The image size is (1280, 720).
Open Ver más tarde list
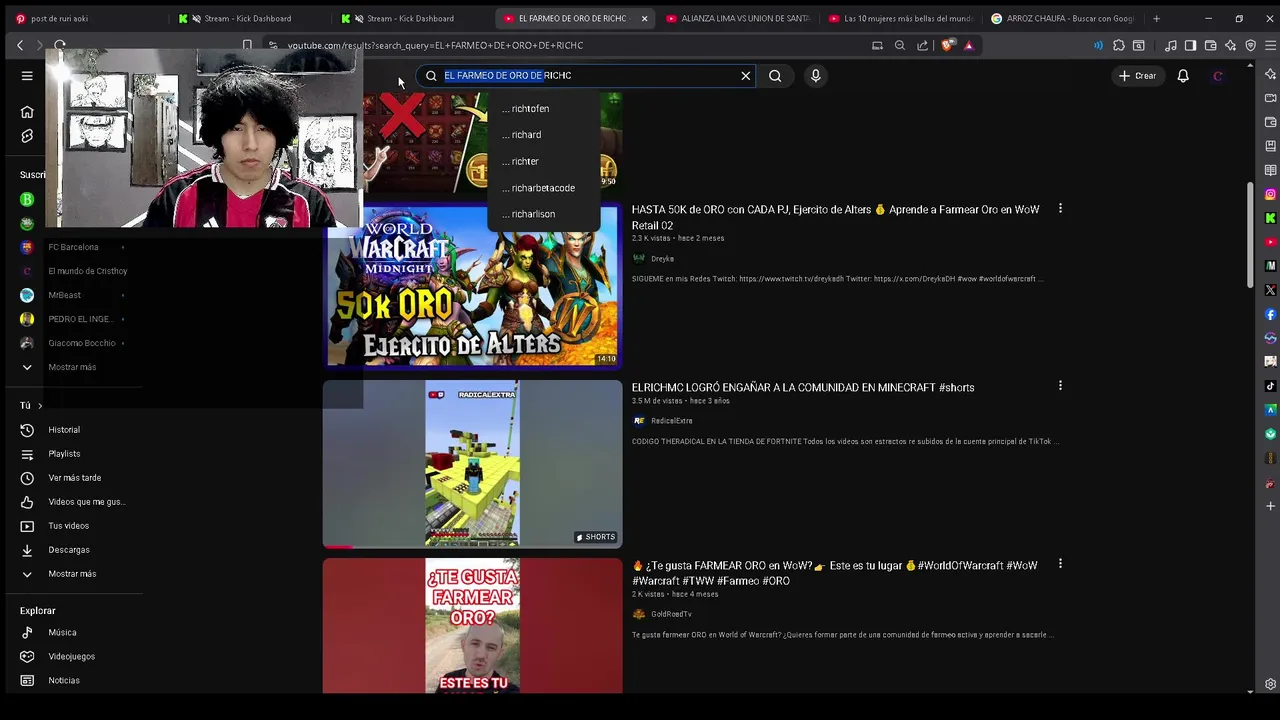coord(75,478)
